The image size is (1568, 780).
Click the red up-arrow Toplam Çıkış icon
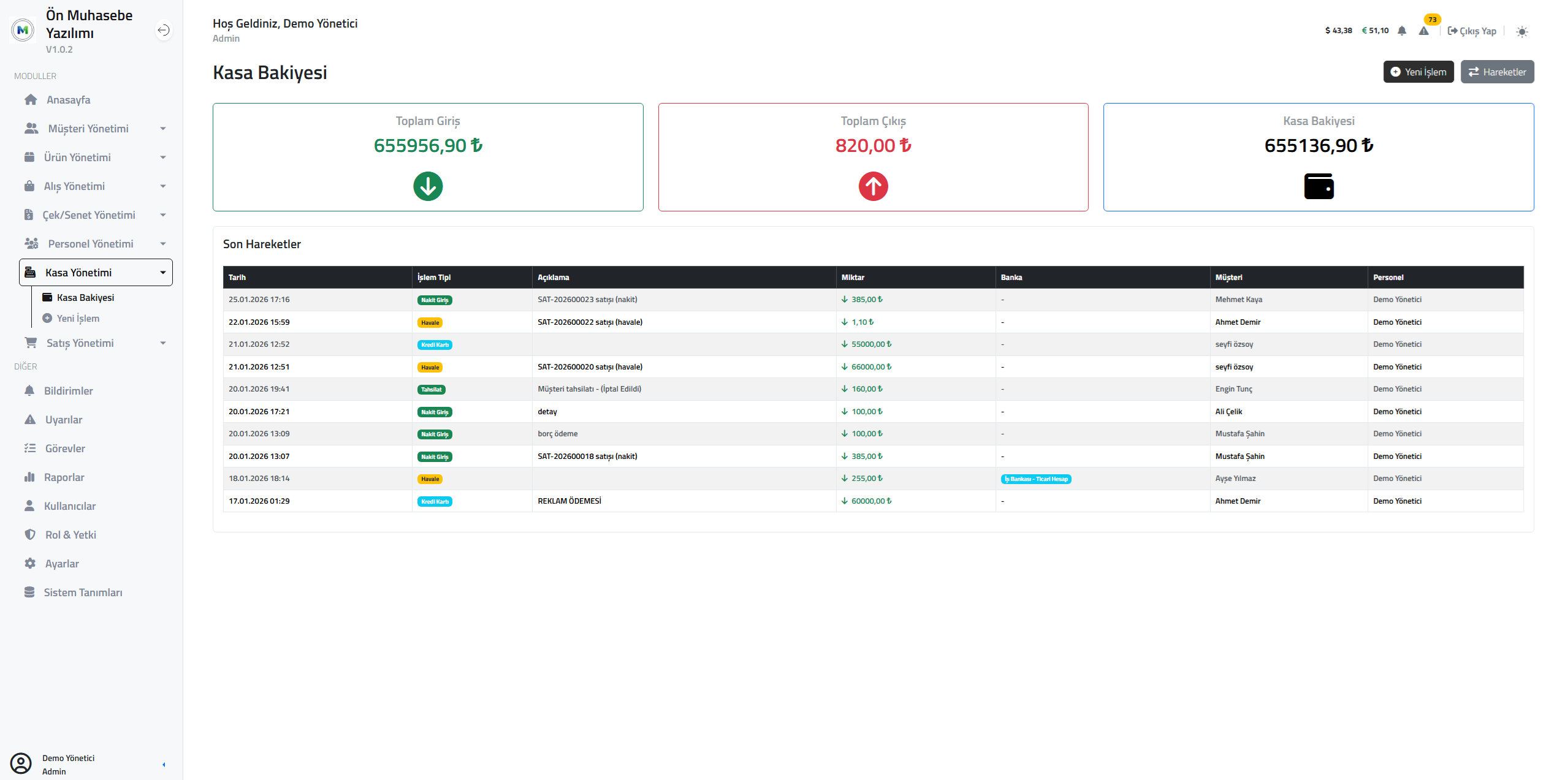[873, 186]
